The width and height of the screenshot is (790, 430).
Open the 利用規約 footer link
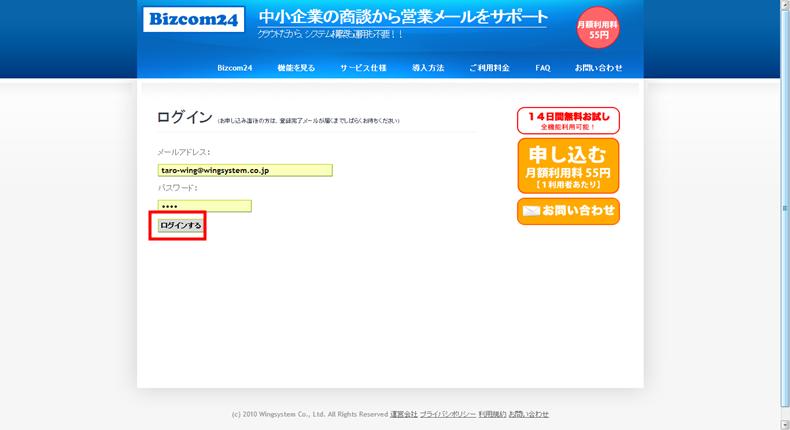click(x=491, y=414)
